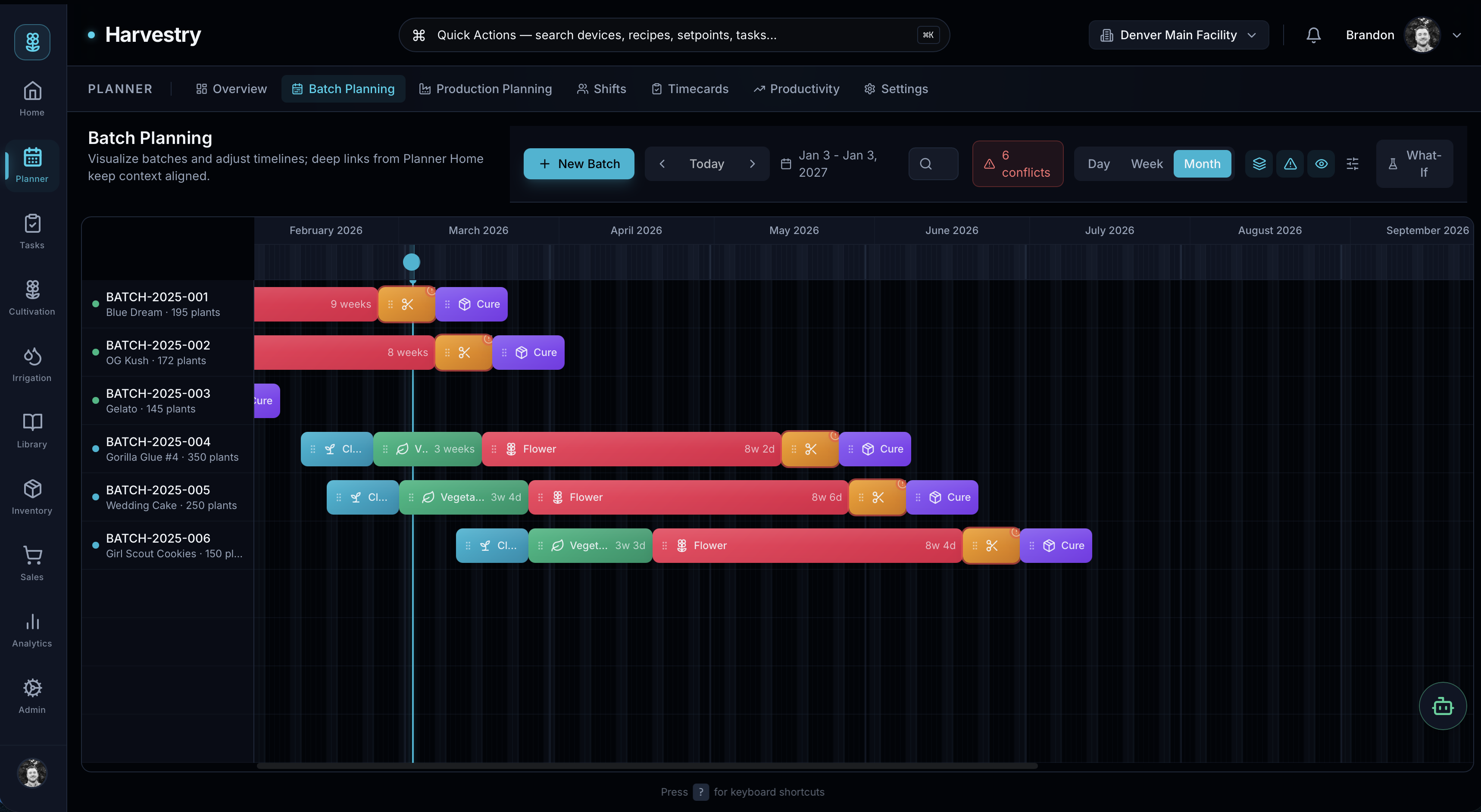The height and width of the screenshot is (812, 1481).
Task: Switch to the Production Planning tab
Action: [485, 88]
